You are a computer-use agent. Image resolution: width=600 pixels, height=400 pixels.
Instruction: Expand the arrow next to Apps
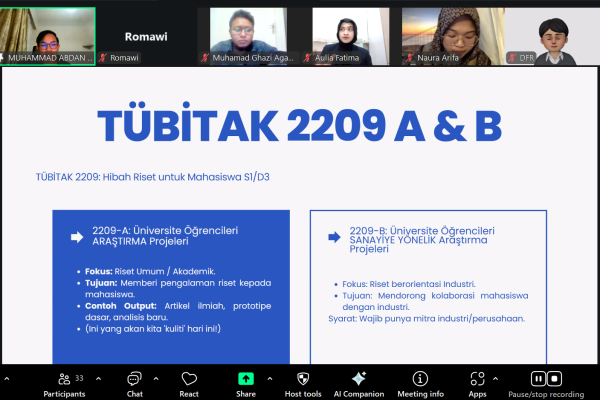click(x=497, y=378)
